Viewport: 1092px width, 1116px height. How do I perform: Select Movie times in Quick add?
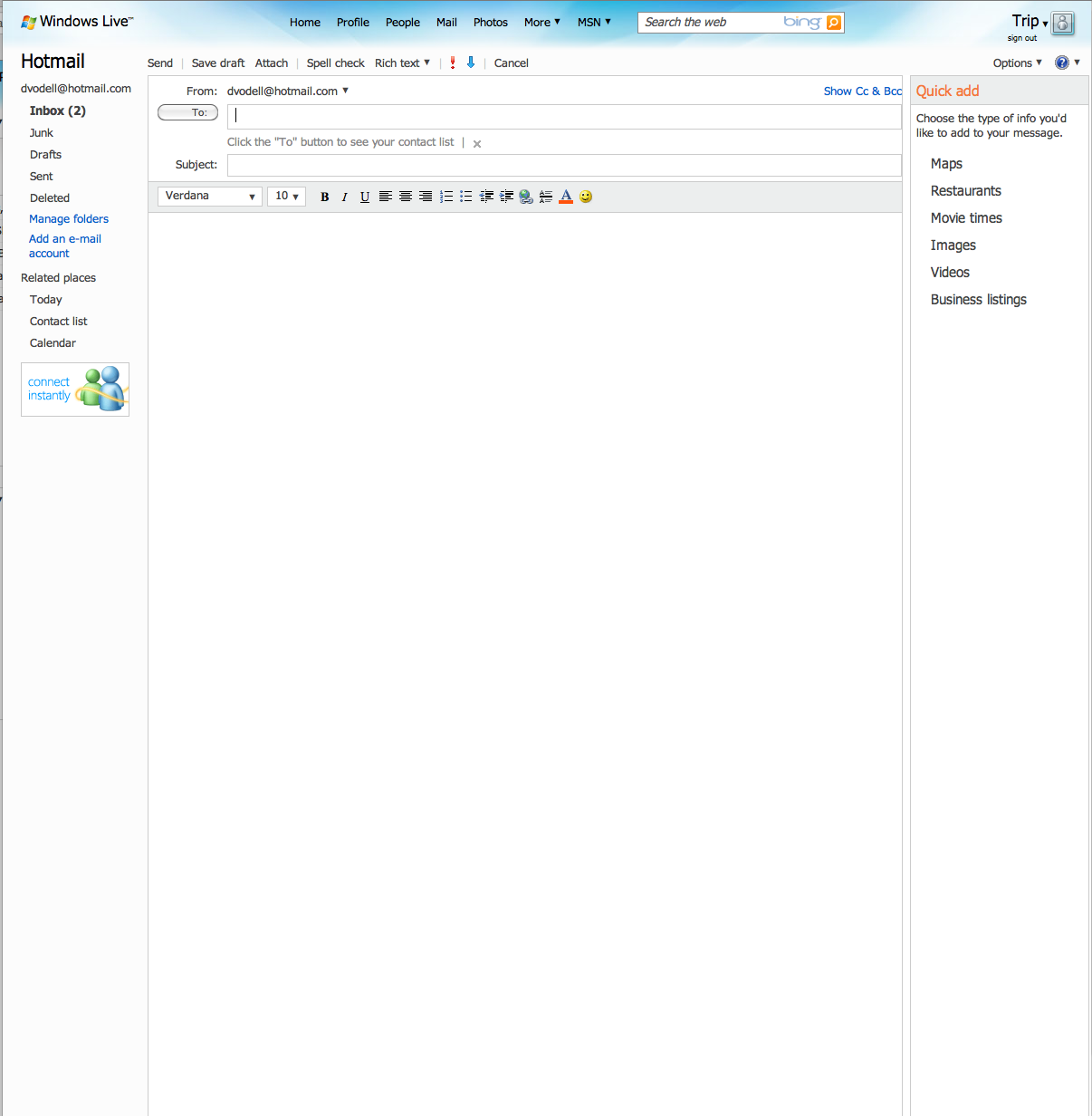coord(966,217)
